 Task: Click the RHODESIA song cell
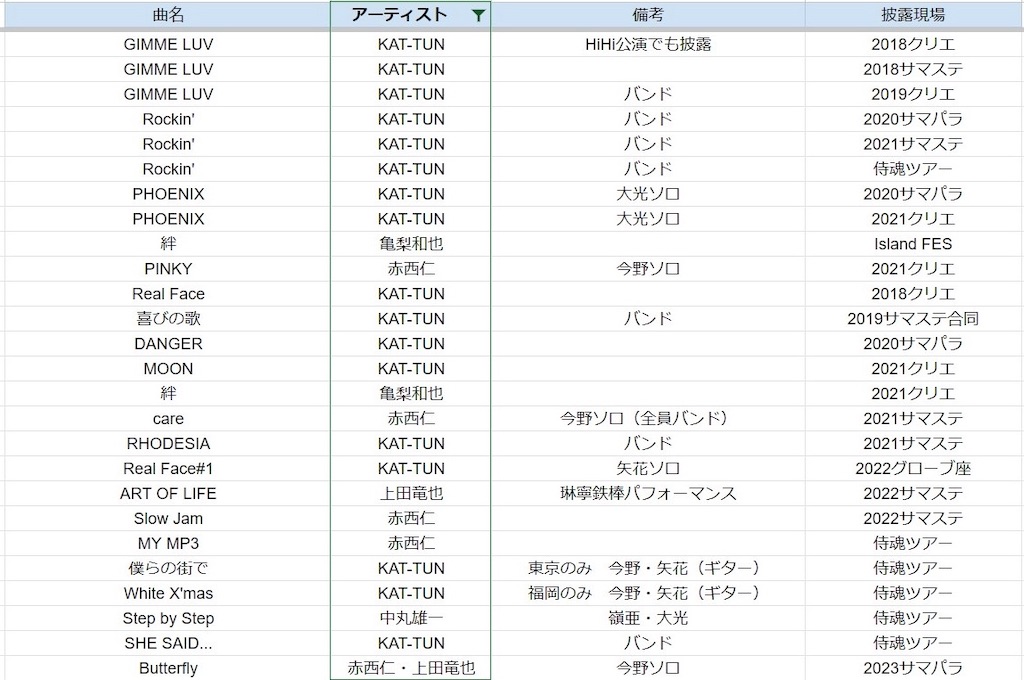tap(168, 444)
